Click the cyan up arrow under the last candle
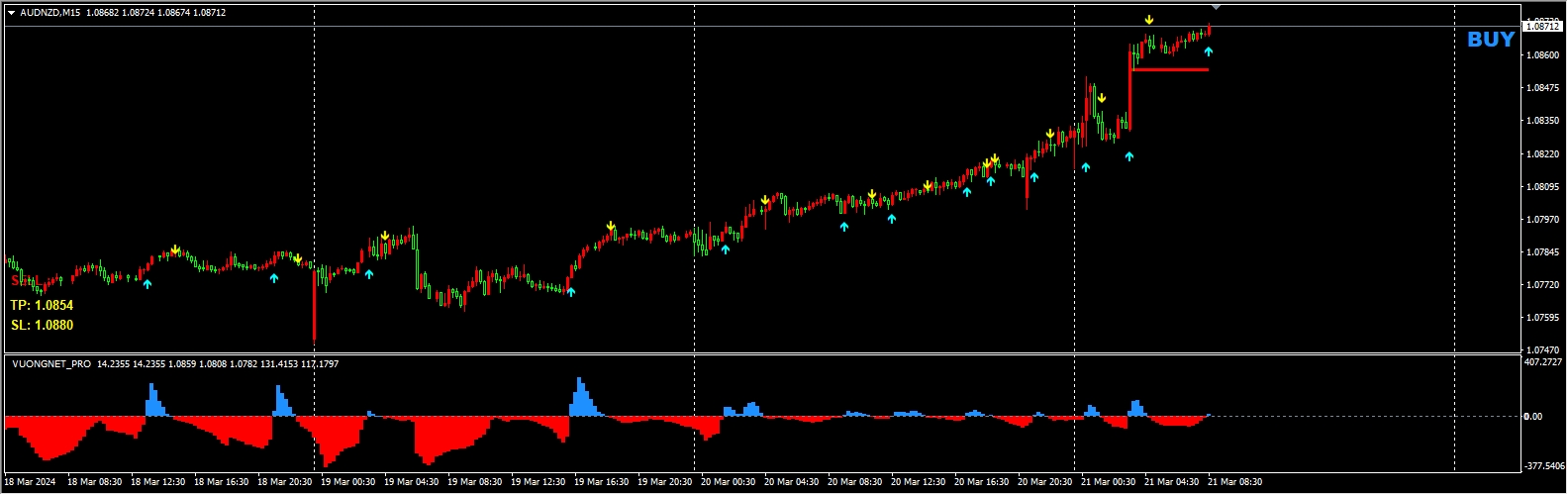The height and width of the screenshot is (495, 1568). tap(1209, 52)
